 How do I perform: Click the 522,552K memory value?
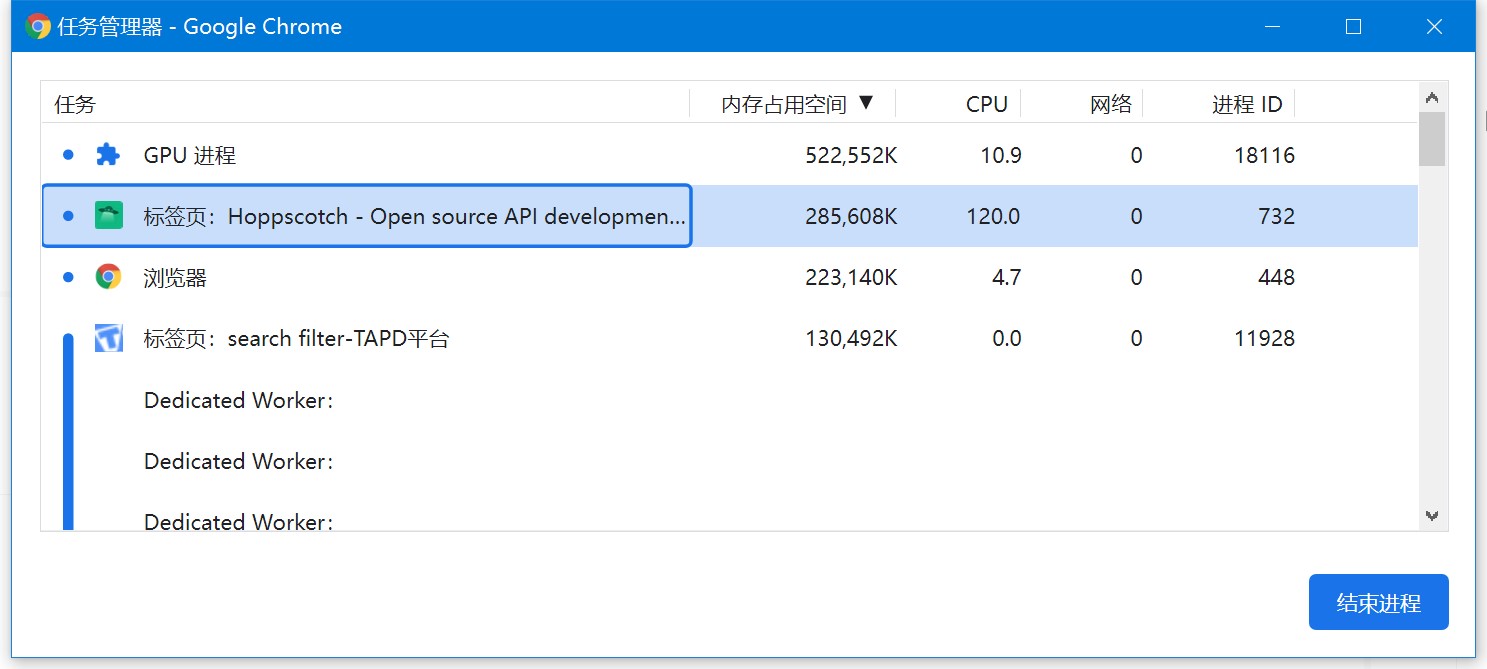(851, 155)
